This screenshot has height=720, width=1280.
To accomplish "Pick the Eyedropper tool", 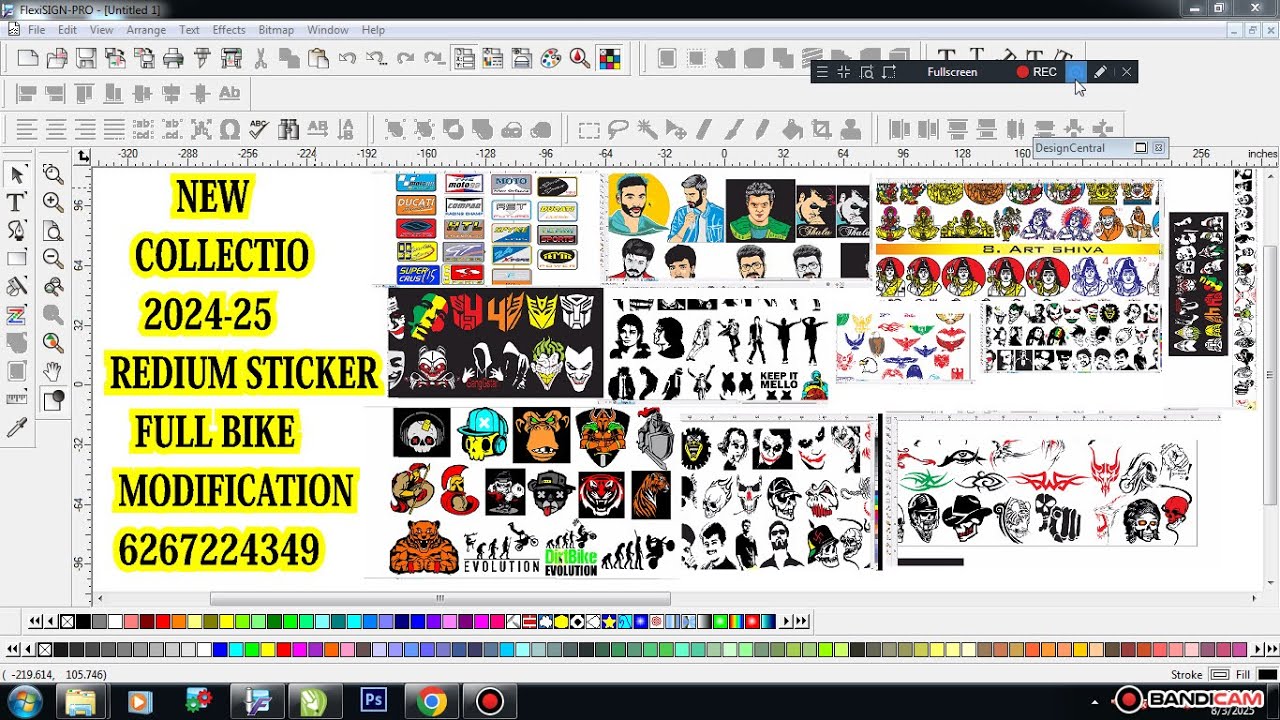I will 16,429.
